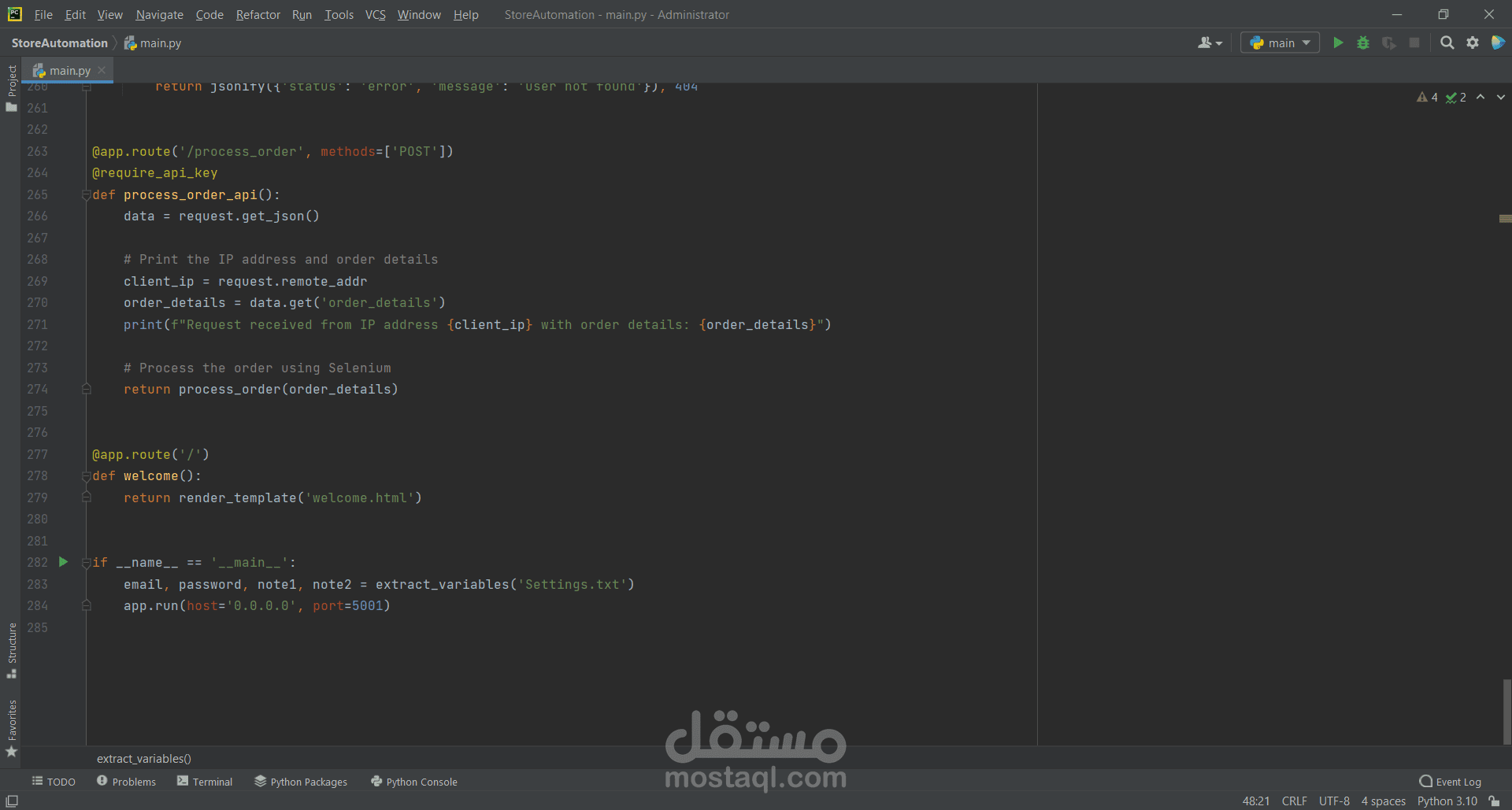
Task: Click the warnings count indicator showing 4
Action: point(1426,97)
